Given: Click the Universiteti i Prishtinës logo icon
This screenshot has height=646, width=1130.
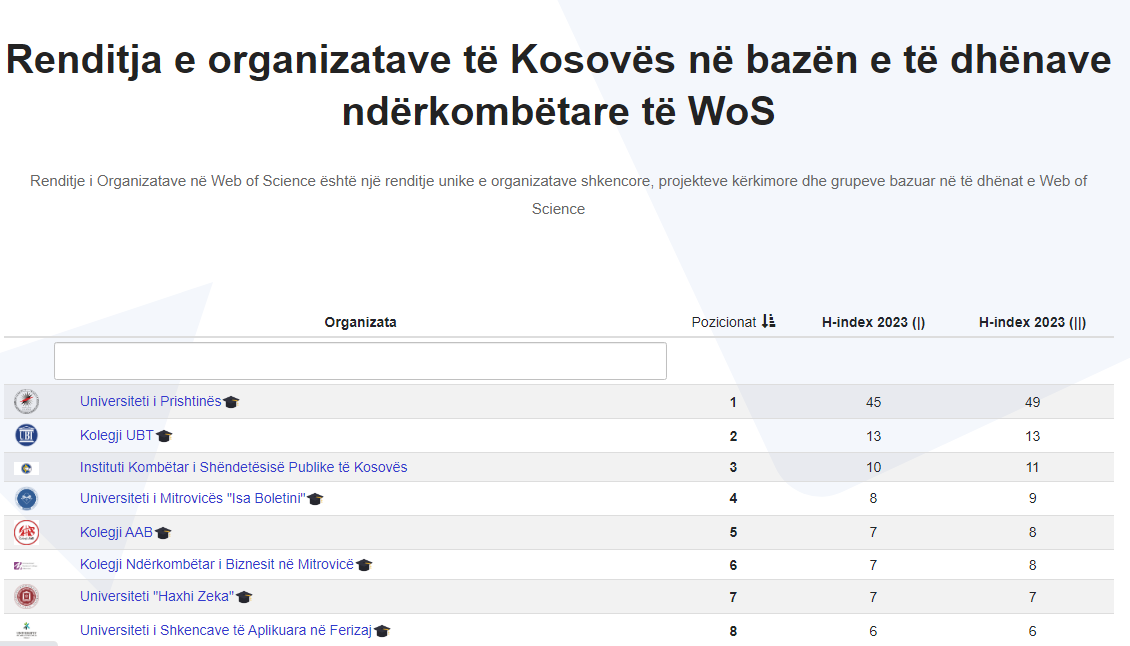Looking at the screenshot, I should 27,402.
